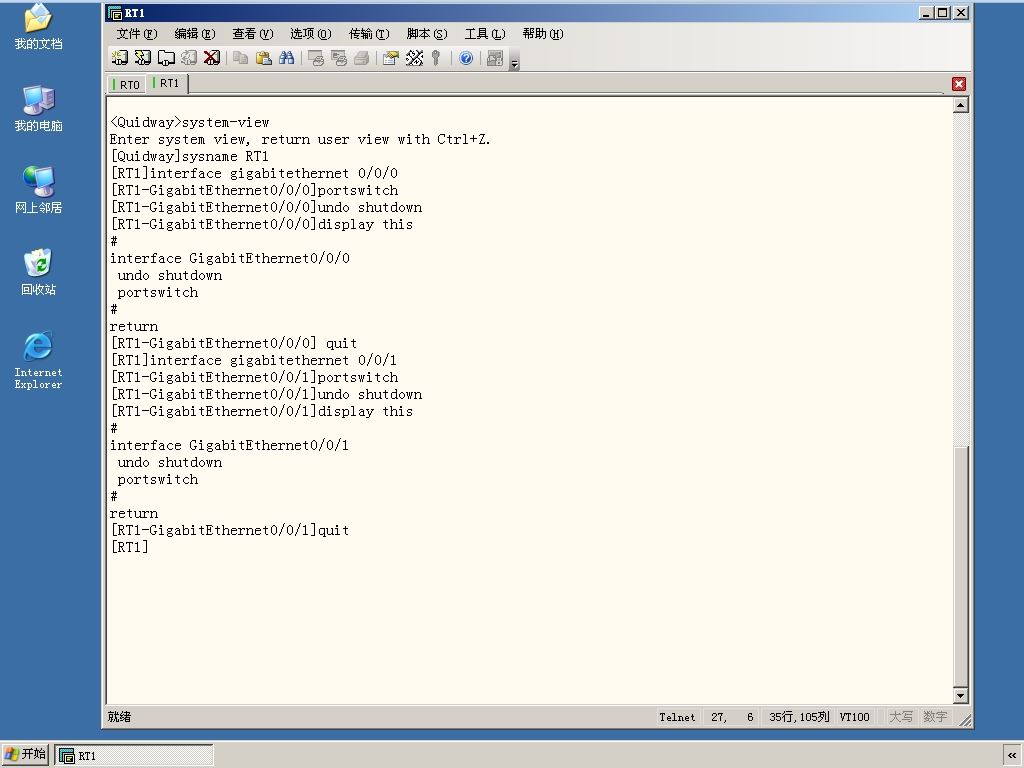Select the RT1 session tab
1024x768 pixels.
point(167,84)
